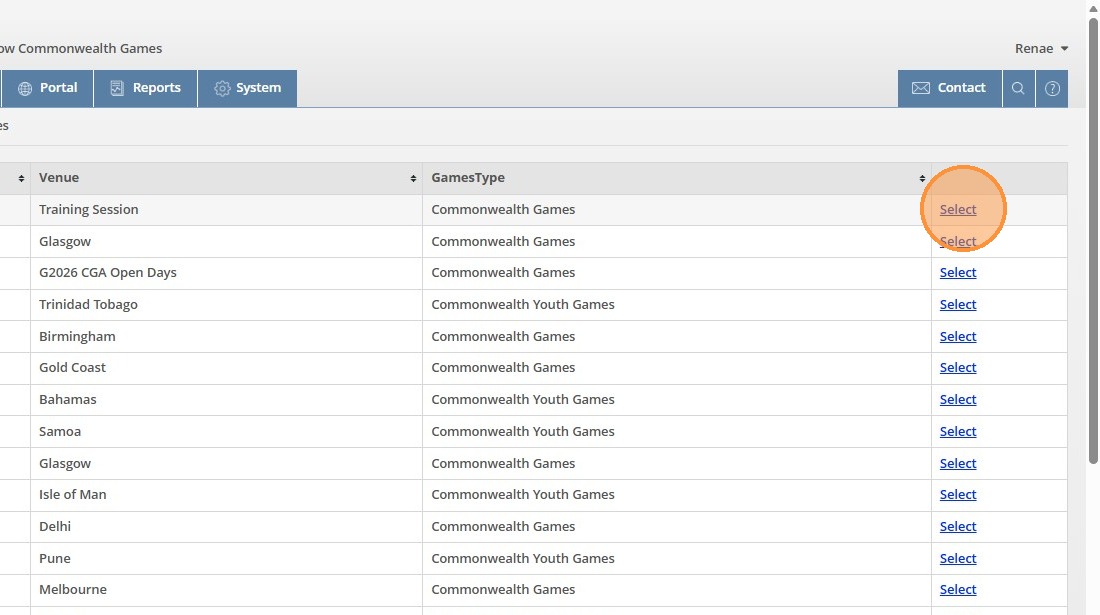Click the Reports document icon
Image resolution: width=1100 pixels, height=615 pixels.
click(x=117, y=88)
